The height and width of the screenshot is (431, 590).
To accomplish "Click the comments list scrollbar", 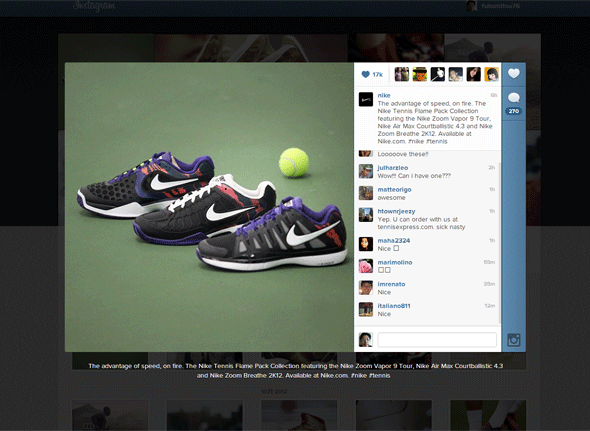I will 500,243.
